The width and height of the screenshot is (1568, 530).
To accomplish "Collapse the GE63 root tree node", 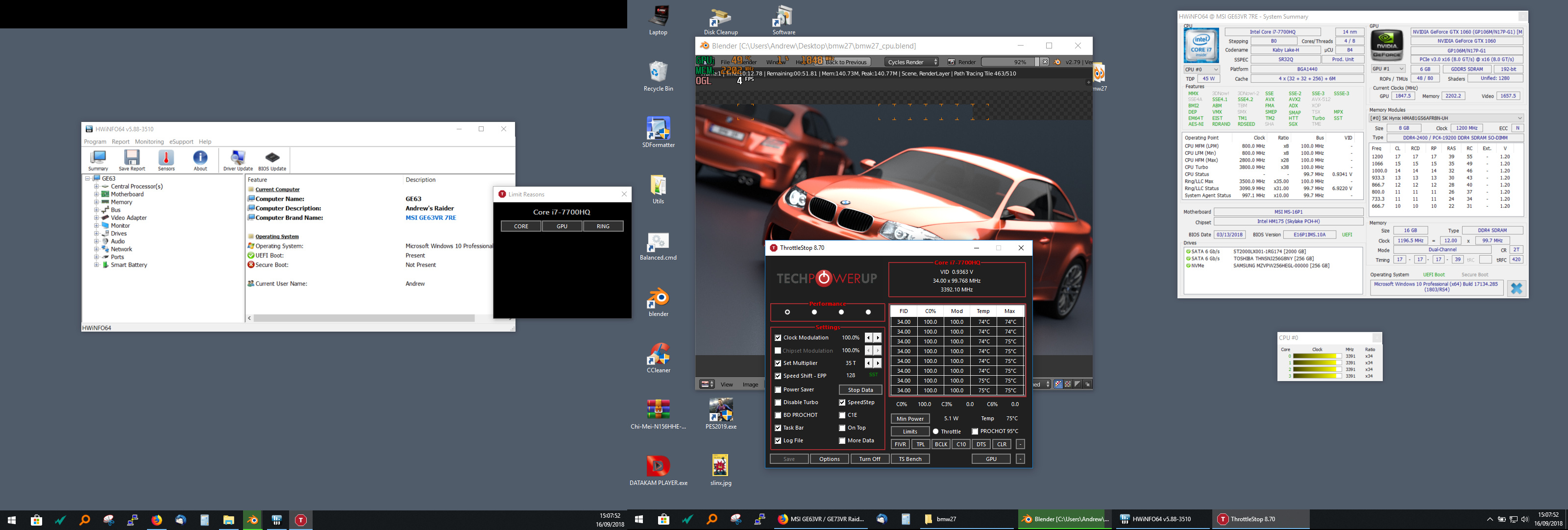I will 88,179.
